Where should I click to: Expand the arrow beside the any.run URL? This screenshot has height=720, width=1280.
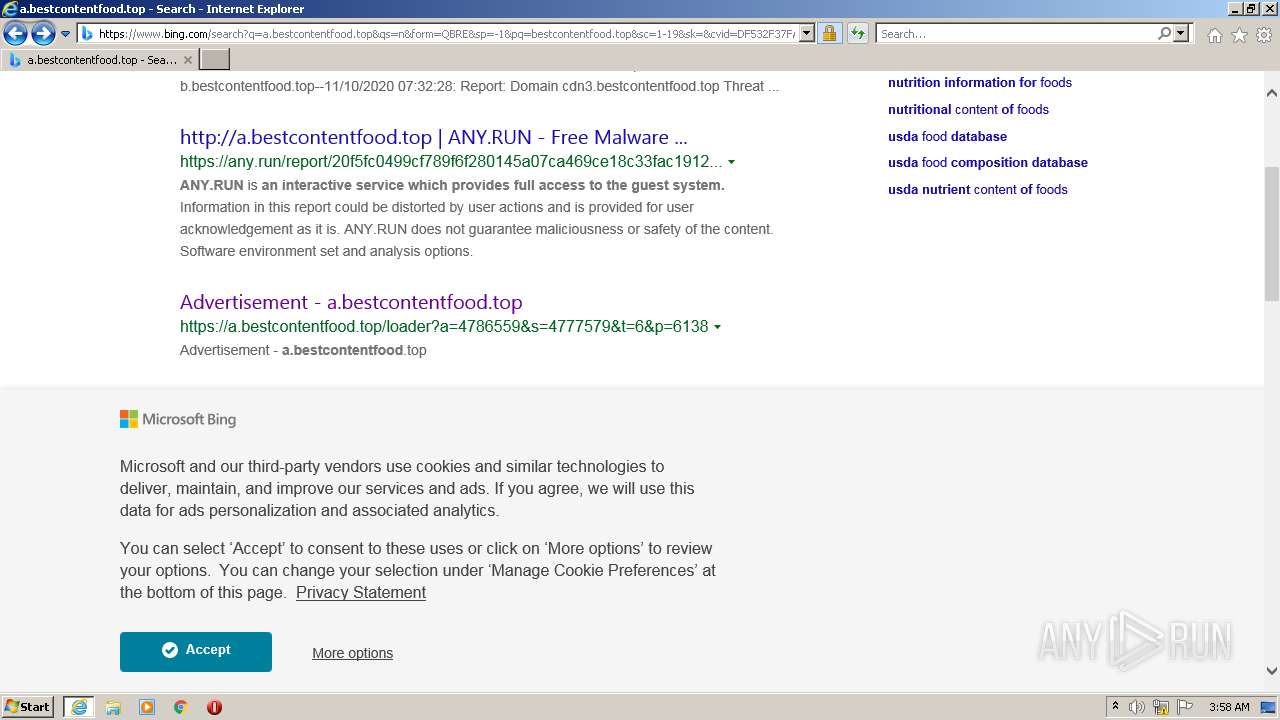pos(732,162)
